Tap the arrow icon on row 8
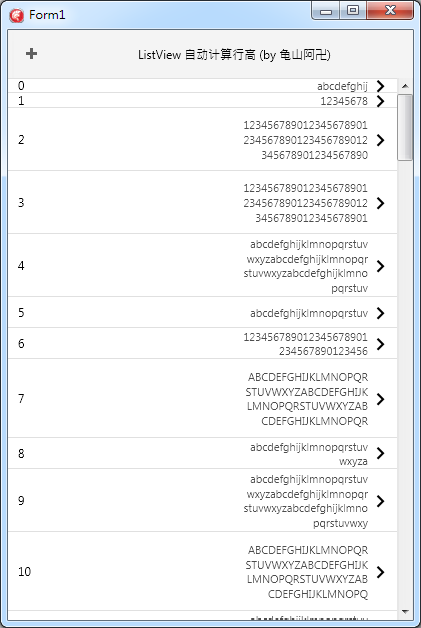The image size is (421, 628). 381,453
